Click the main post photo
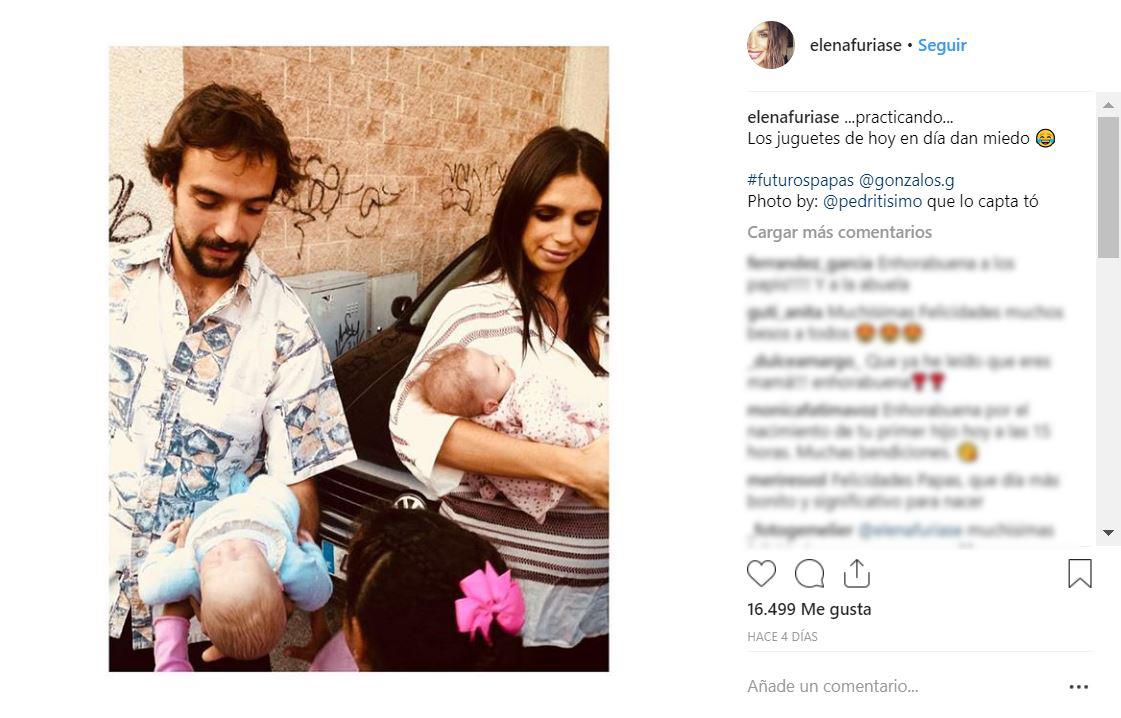This screenshot has height=718, width=1121. (x=359, y=359)
